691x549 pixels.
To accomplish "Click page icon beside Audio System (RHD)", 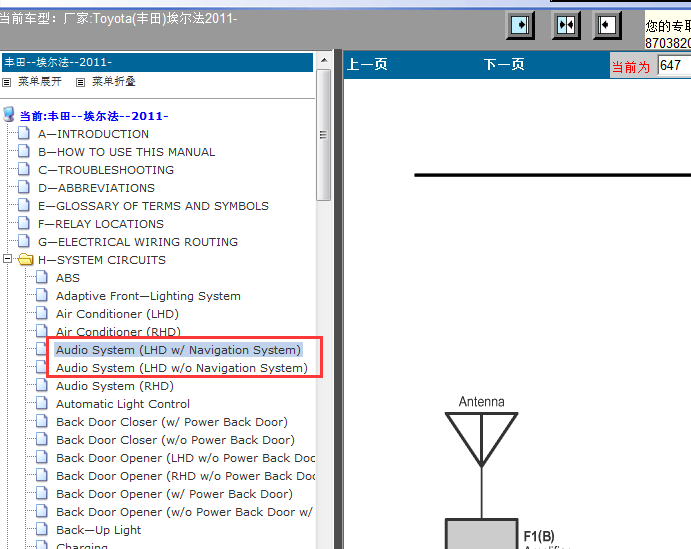I will click(42, 385).
